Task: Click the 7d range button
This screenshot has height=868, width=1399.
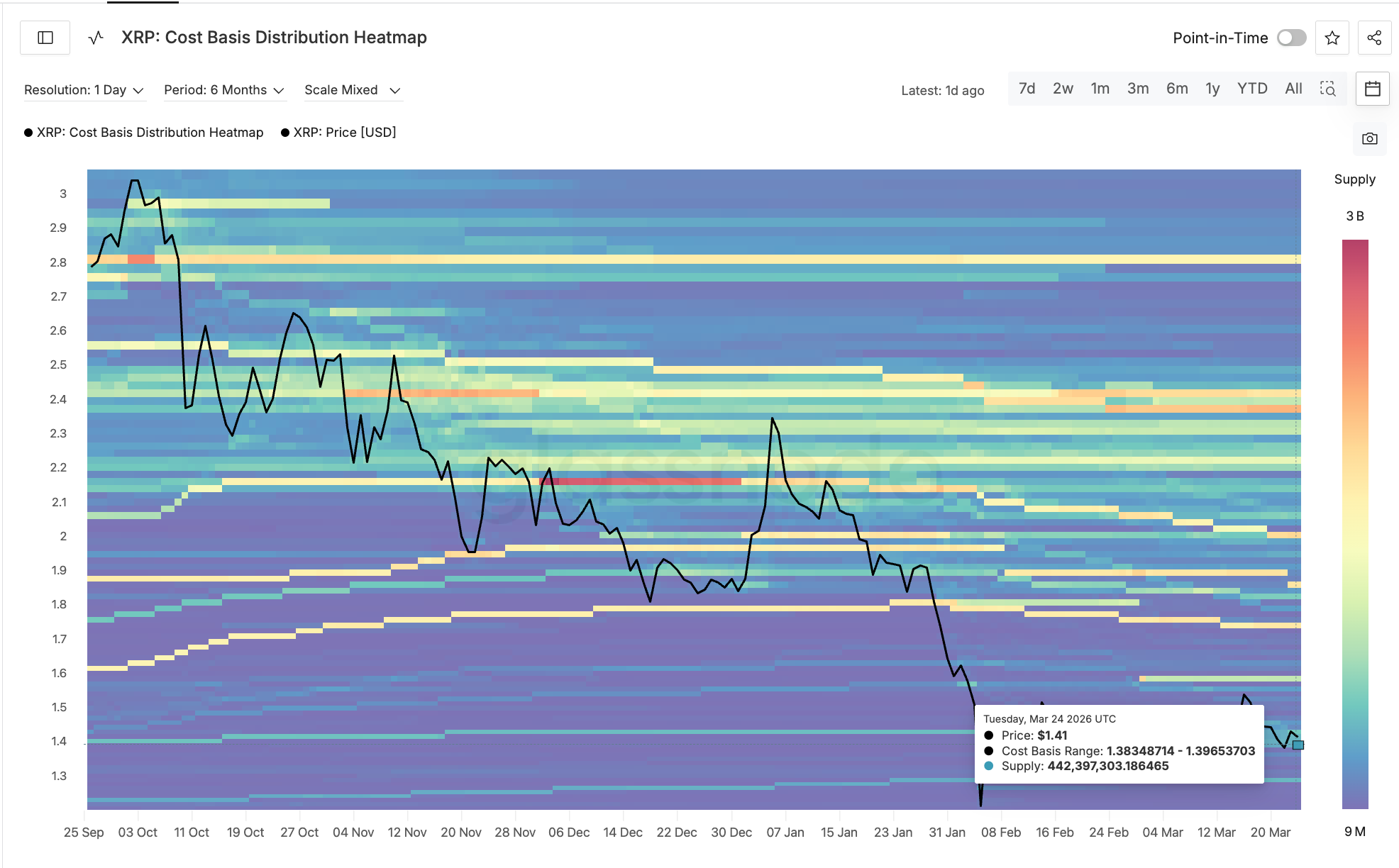Action: 1026,88
